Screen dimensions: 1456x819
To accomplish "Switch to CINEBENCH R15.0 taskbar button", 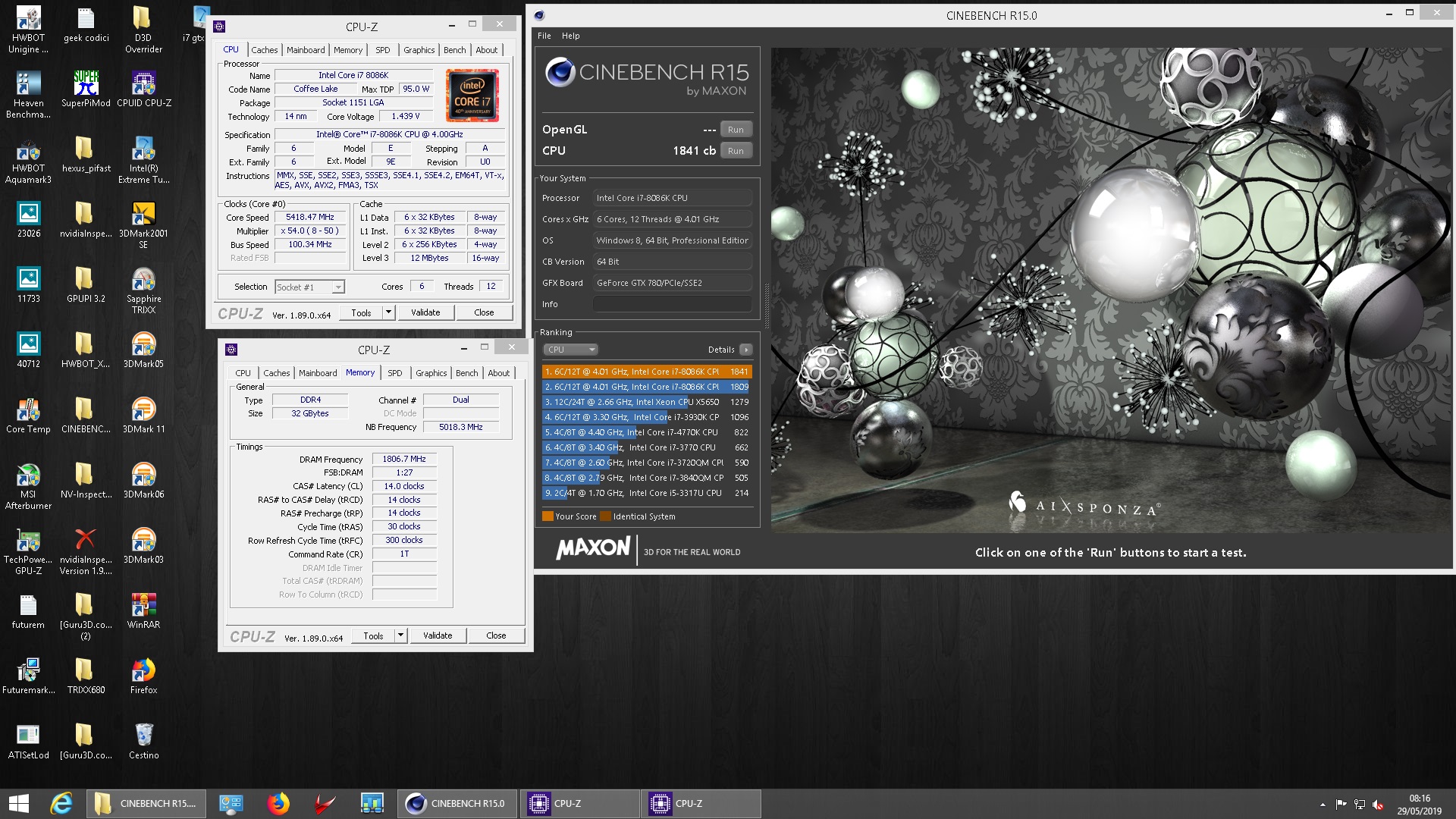I will pos(457,804).
